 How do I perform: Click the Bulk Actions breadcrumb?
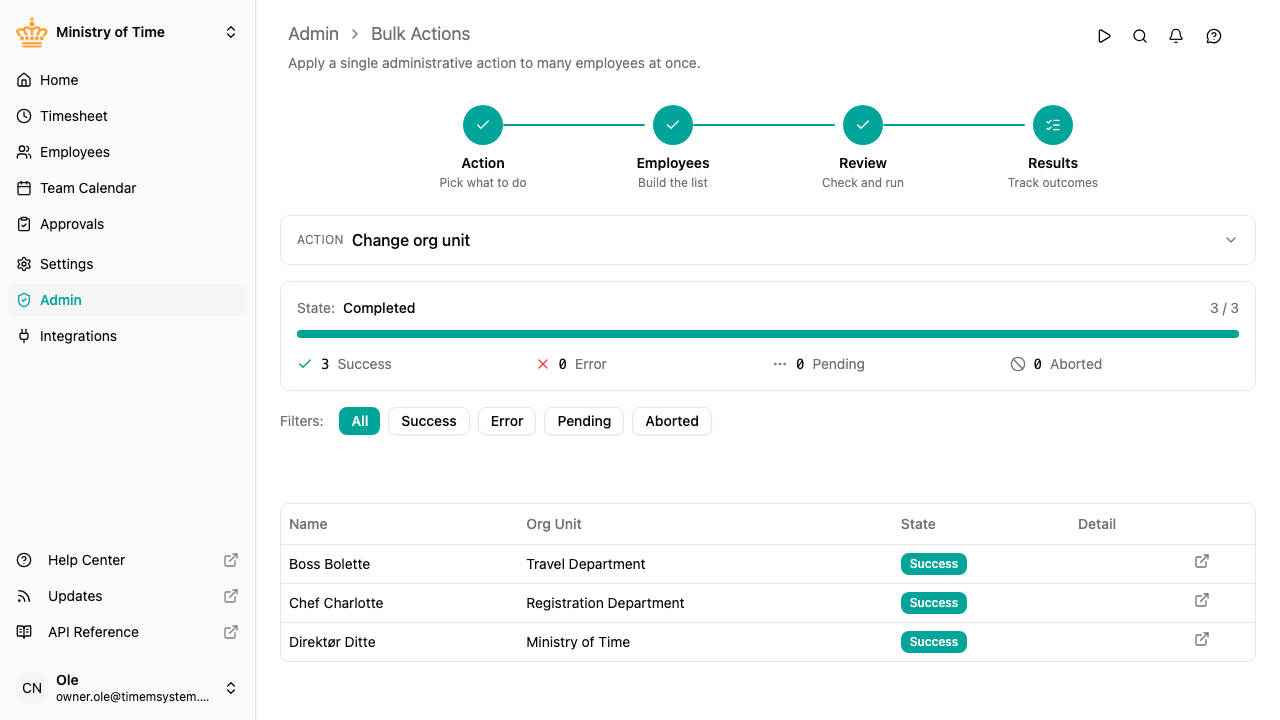420,34
